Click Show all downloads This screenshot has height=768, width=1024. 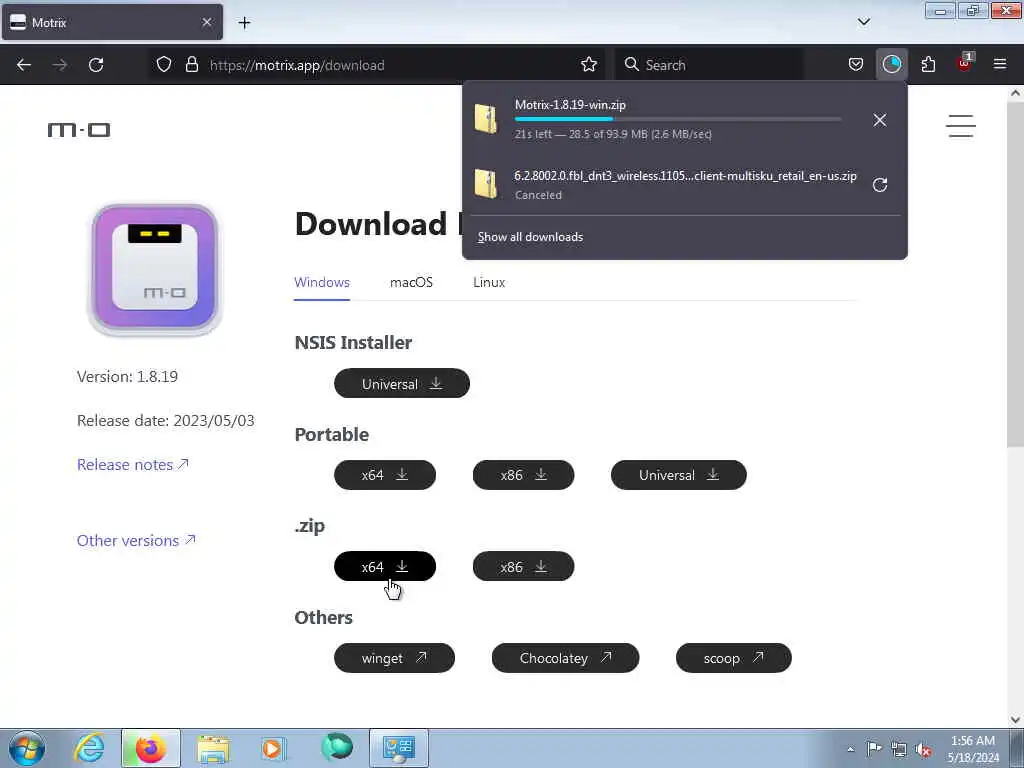530,237
